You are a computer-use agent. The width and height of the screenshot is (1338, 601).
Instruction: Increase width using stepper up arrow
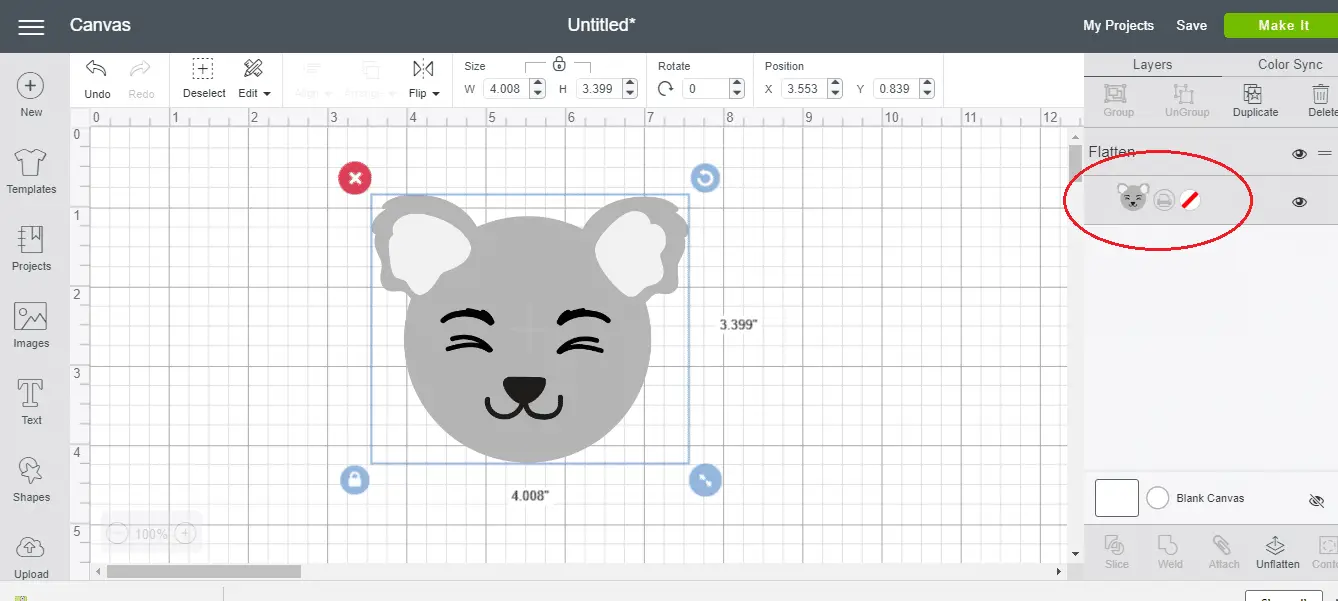[x=537, y=84]
